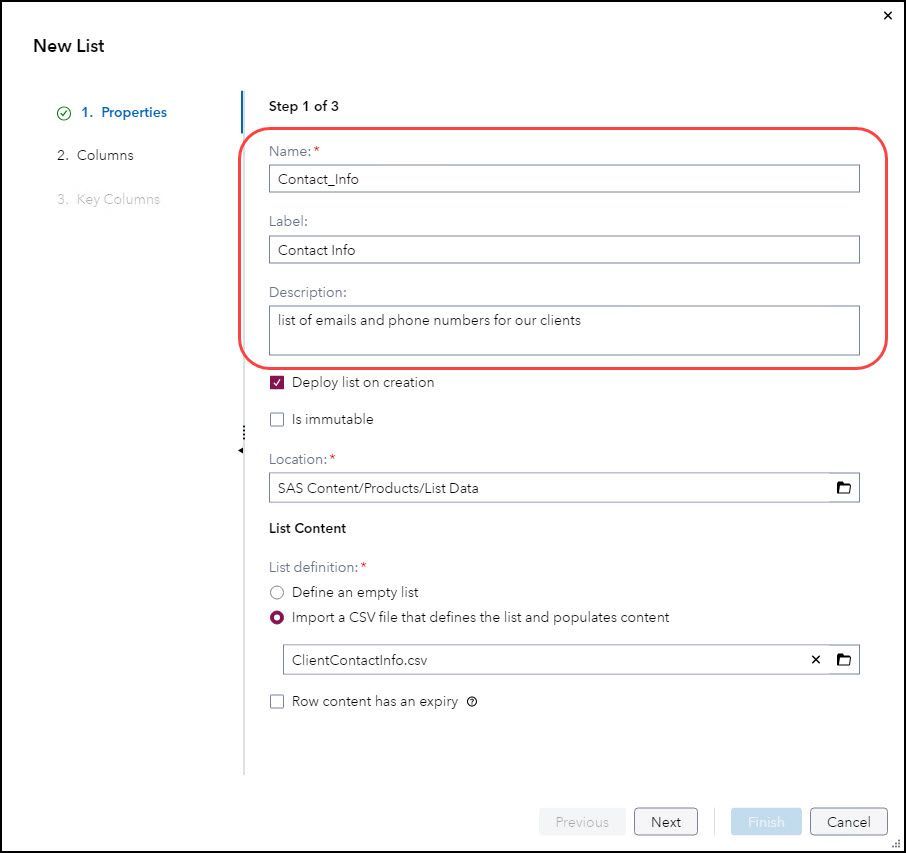Browse for a CSV file to import
Viewport: 906px width, 853px height.
coord(843,660)
